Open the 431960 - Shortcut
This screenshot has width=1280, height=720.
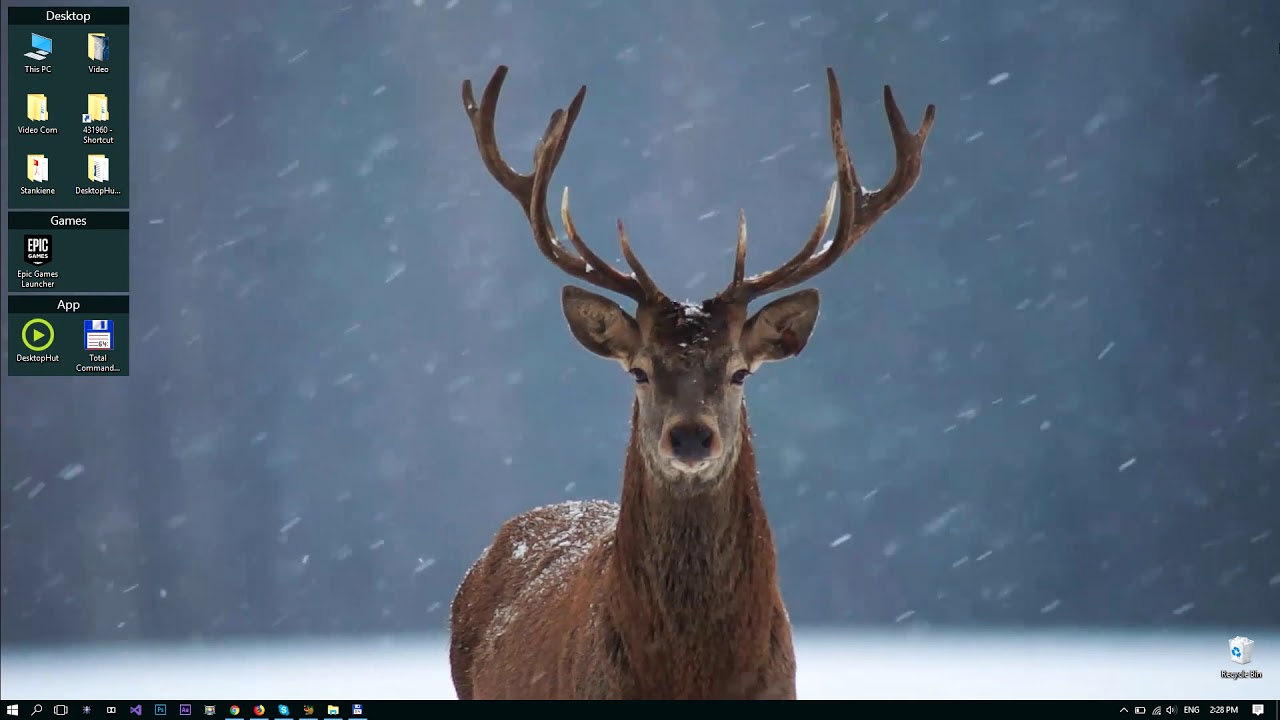[97, 110]
